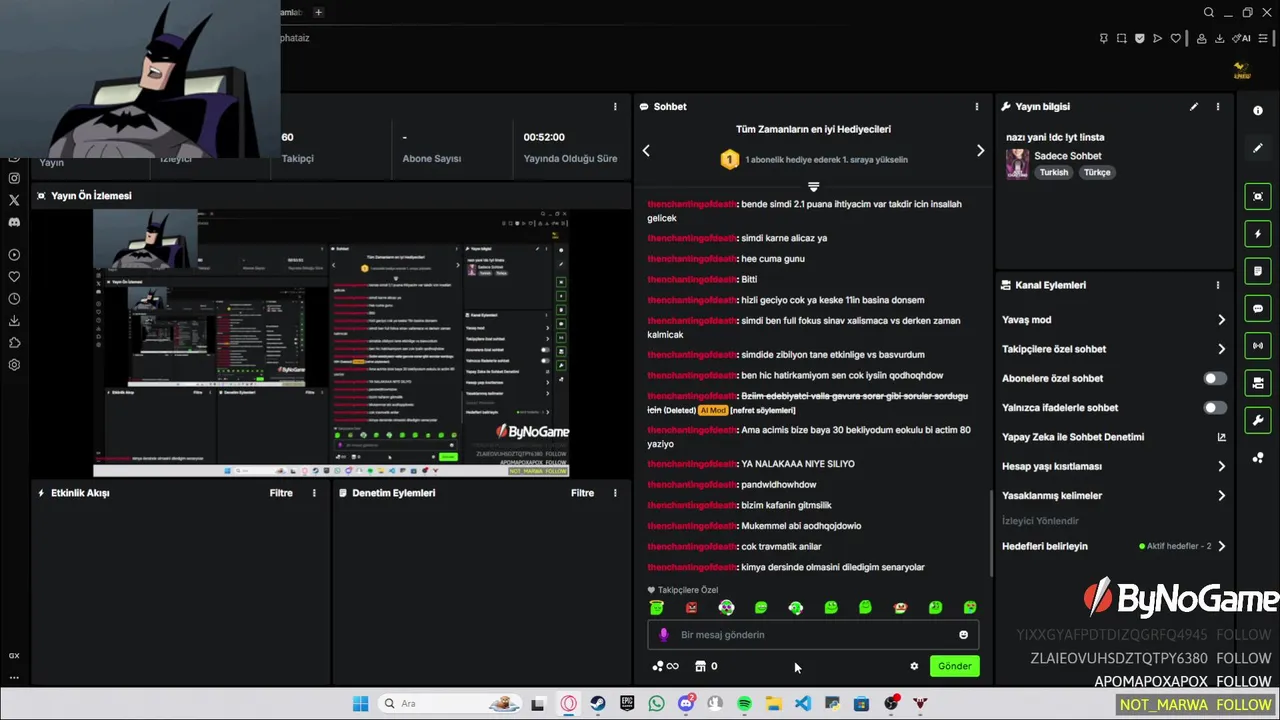1280x720 pixels.
Task: Go to previous gift leaderboard slide
Action: pyautogui.click(x=646, y=150)
